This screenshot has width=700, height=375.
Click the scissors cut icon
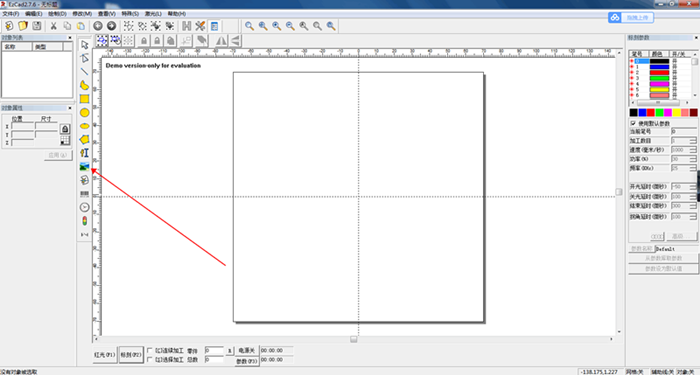click(54, 26)
